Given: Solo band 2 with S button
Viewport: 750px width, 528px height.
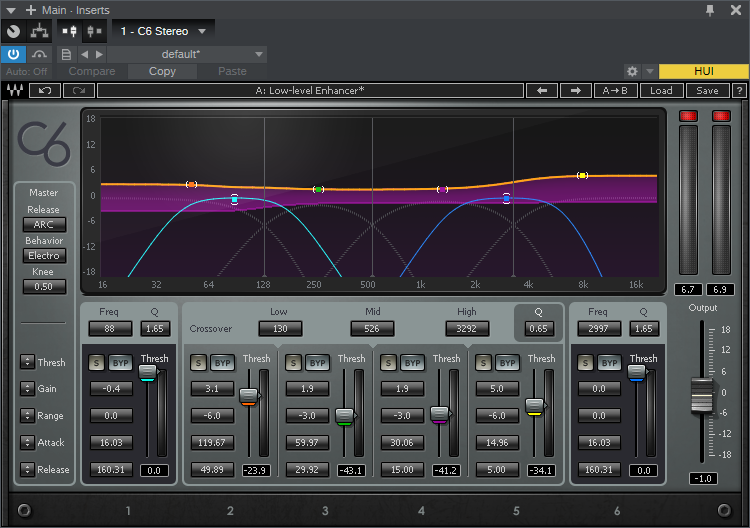Looking at the screenshot, I should 198,363.
